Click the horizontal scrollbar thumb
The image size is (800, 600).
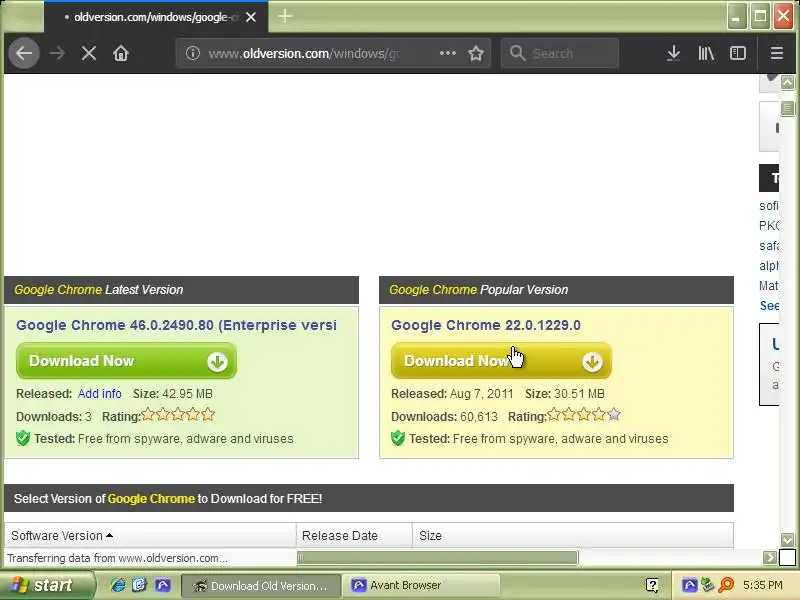coord(438,558)
